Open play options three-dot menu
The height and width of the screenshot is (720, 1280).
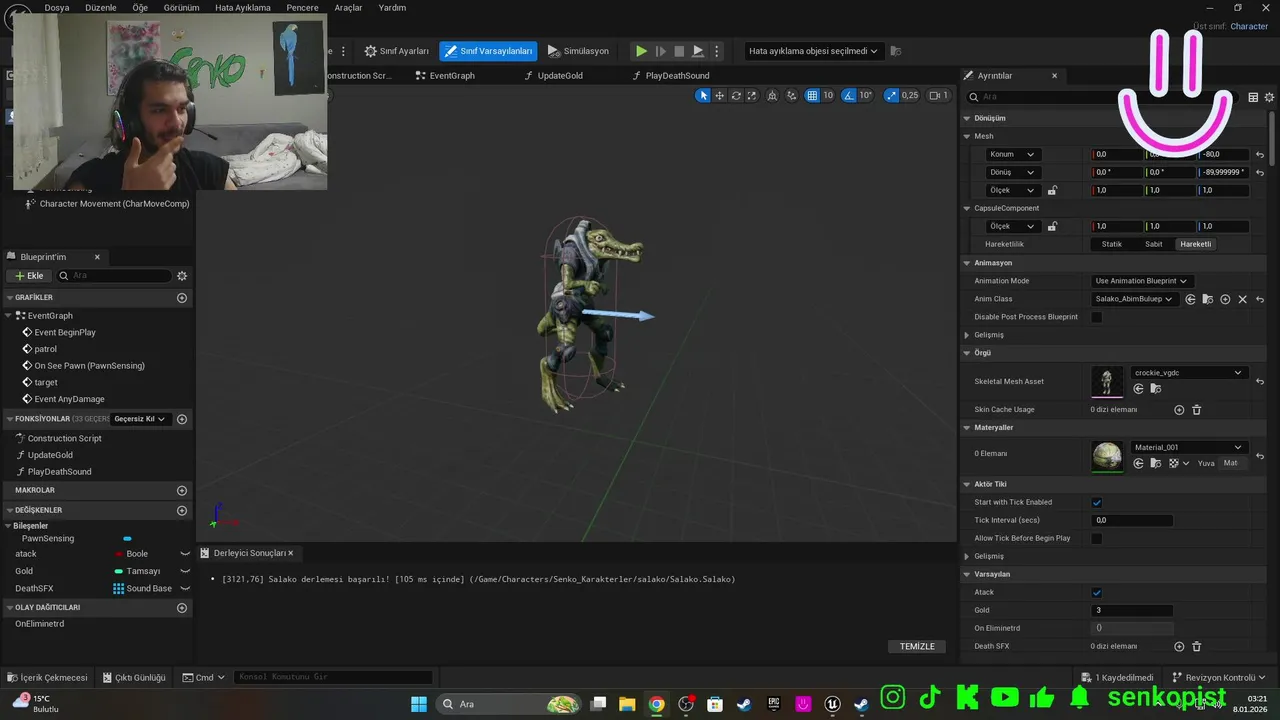pyautogui.click(x=716, y=51)
